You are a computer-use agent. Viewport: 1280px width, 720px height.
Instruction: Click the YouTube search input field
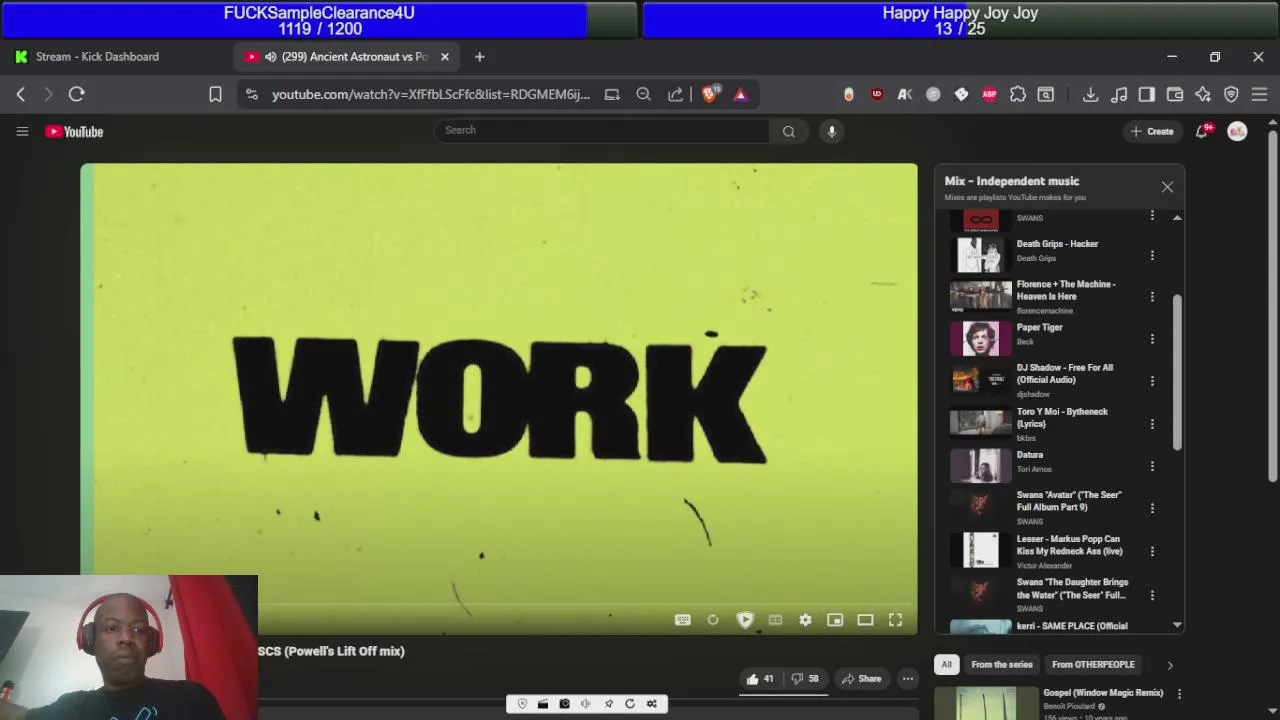(x=602, y=131)
